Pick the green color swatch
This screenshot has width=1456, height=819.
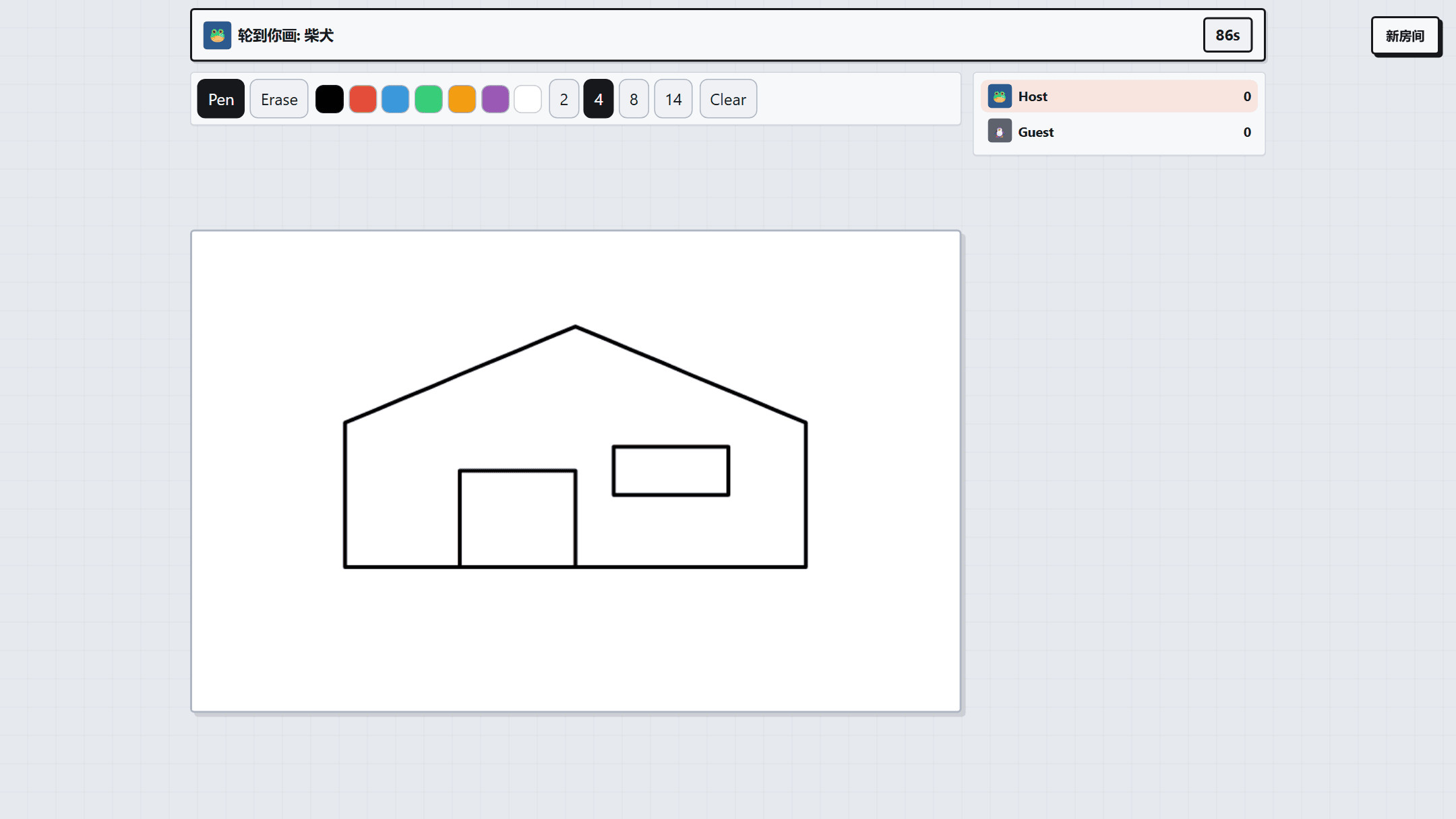429,99
